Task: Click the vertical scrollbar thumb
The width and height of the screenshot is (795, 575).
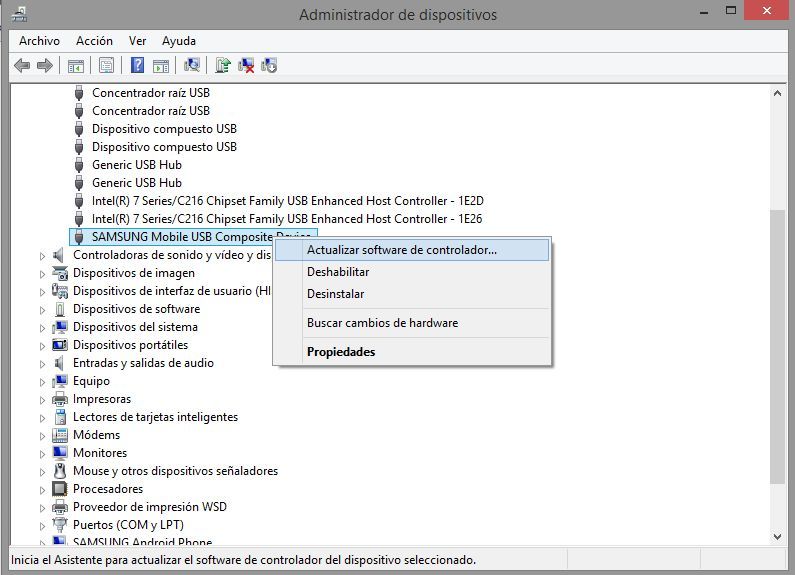Action: [x=777, y=346]
